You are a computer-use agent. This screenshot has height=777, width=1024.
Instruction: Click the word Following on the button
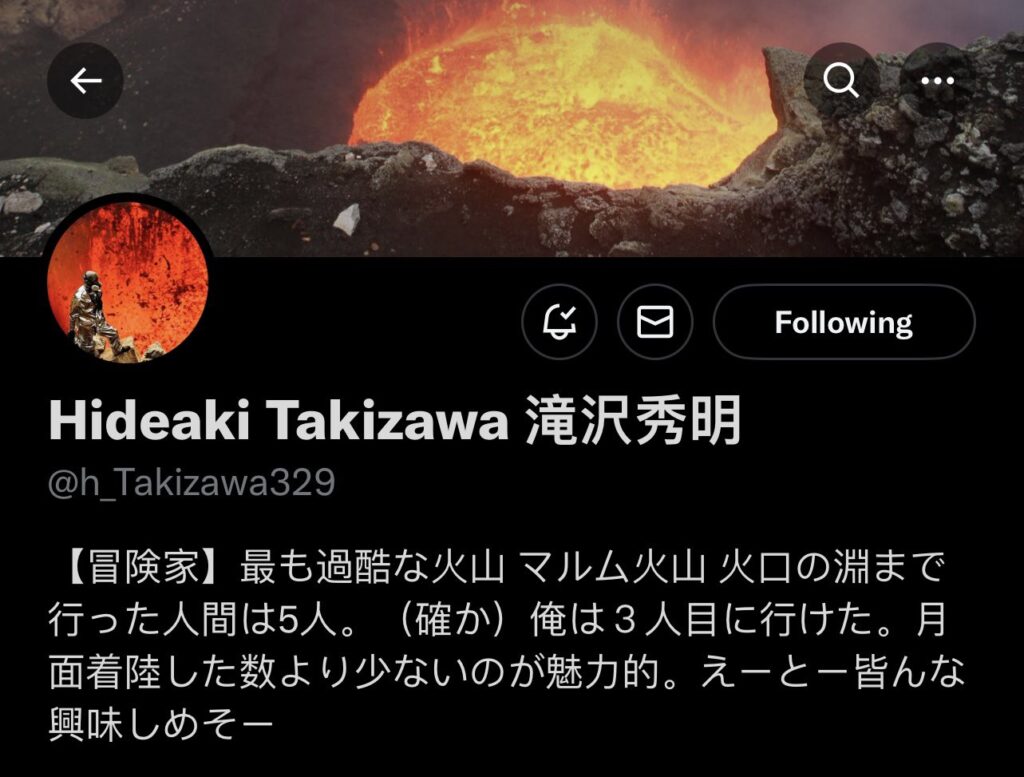(844, 323)
